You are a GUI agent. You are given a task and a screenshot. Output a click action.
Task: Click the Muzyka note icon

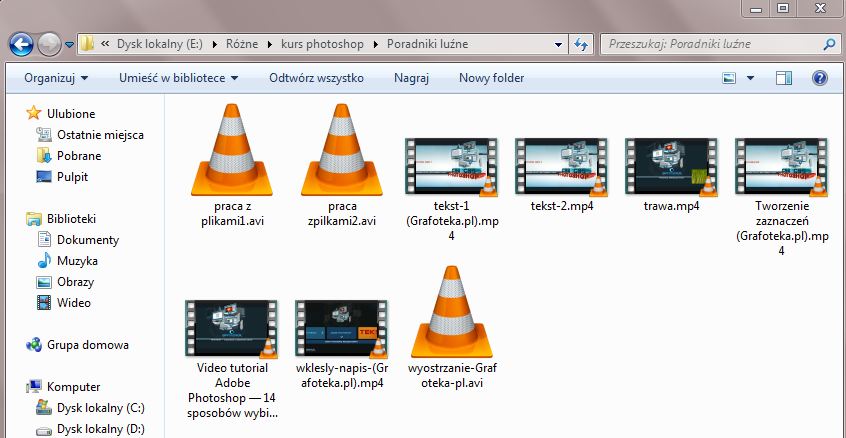(44, 261)
